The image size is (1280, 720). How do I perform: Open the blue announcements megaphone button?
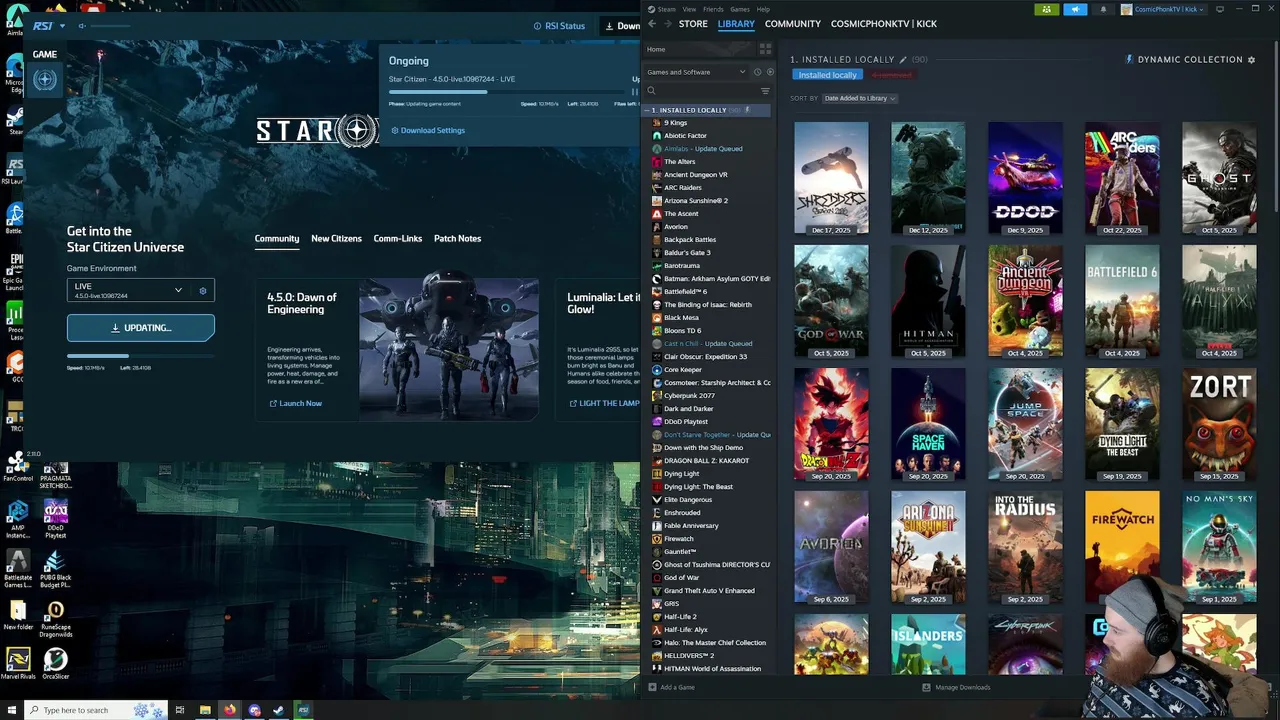click(1075, 9)
